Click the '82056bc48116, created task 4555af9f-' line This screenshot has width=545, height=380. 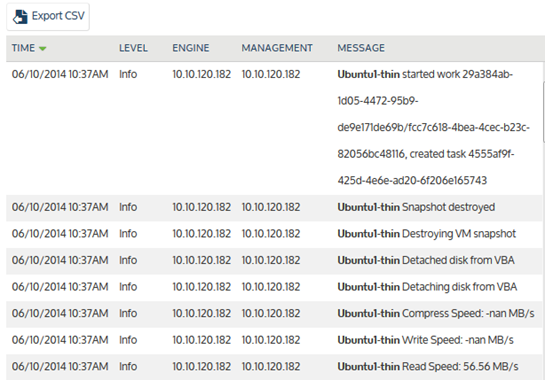[426, 154]
